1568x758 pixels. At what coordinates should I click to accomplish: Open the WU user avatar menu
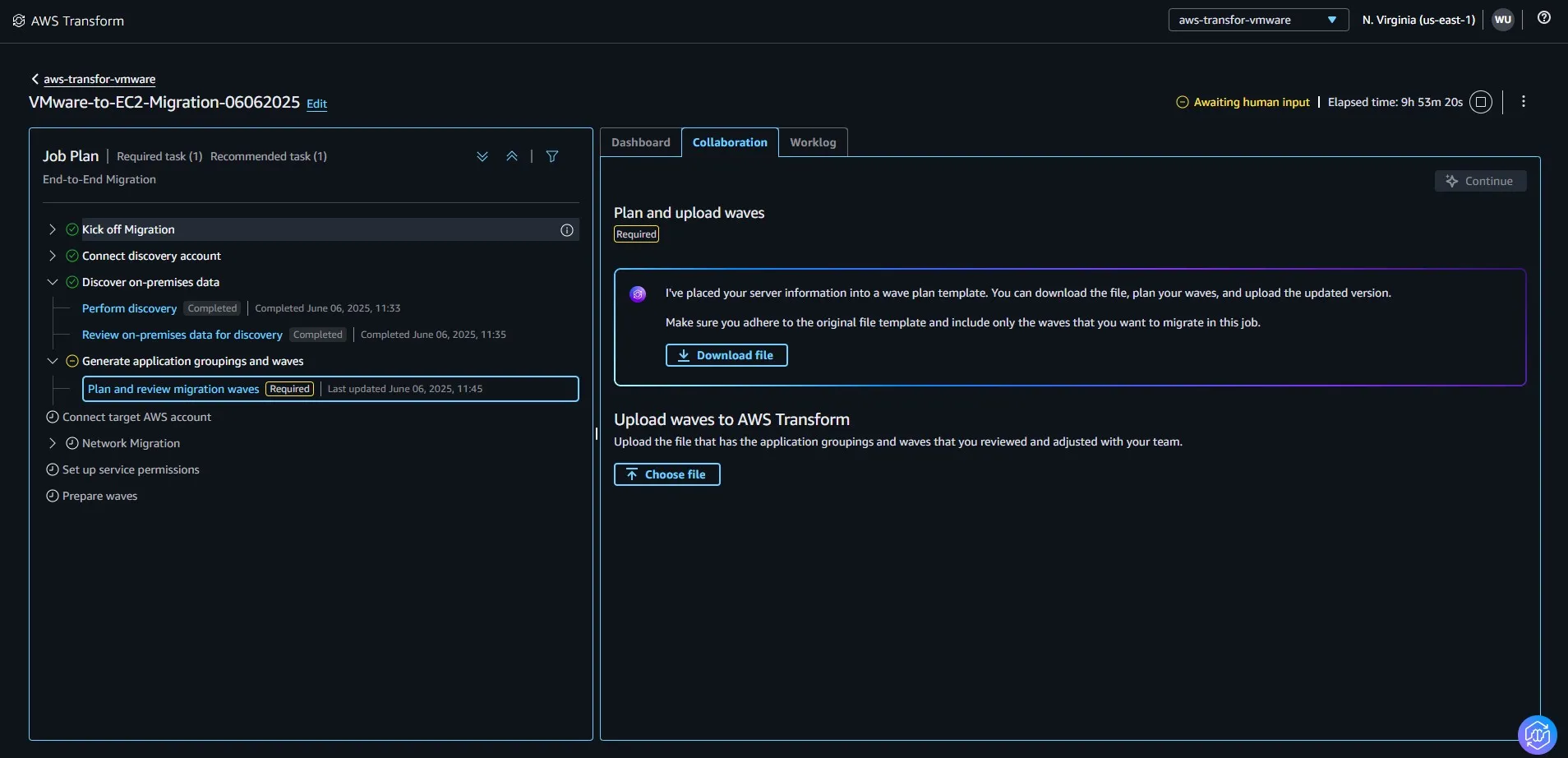tap(1503, 20)
